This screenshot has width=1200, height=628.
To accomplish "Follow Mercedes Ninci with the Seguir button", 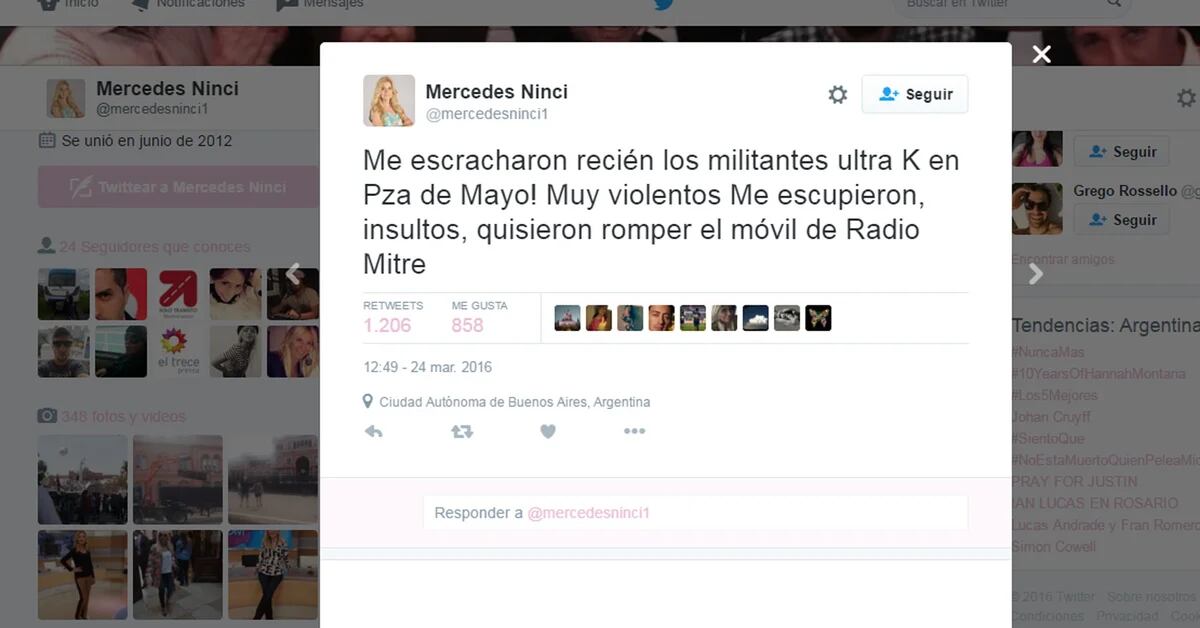I will [x=915, y=94].
